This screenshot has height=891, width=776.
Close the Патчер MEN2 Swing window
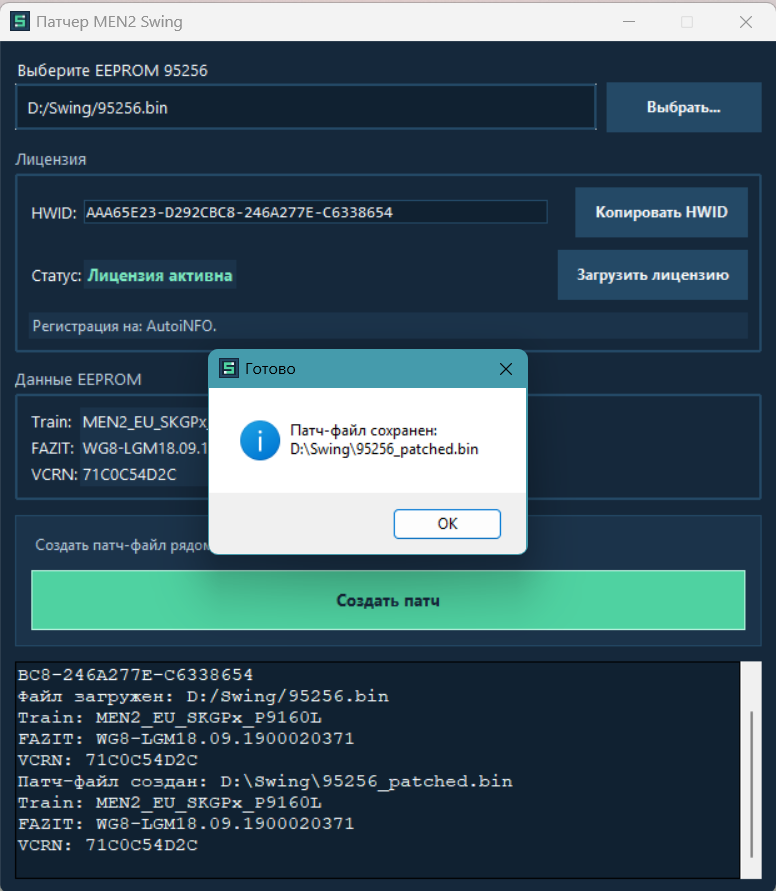pyautogui.click(x=745, y=21)
